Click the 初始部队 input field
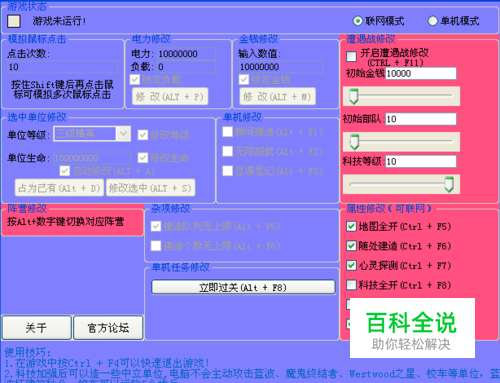Image resolution: width=500 pixels, height=383 pixels. click(x=421, y=119)
